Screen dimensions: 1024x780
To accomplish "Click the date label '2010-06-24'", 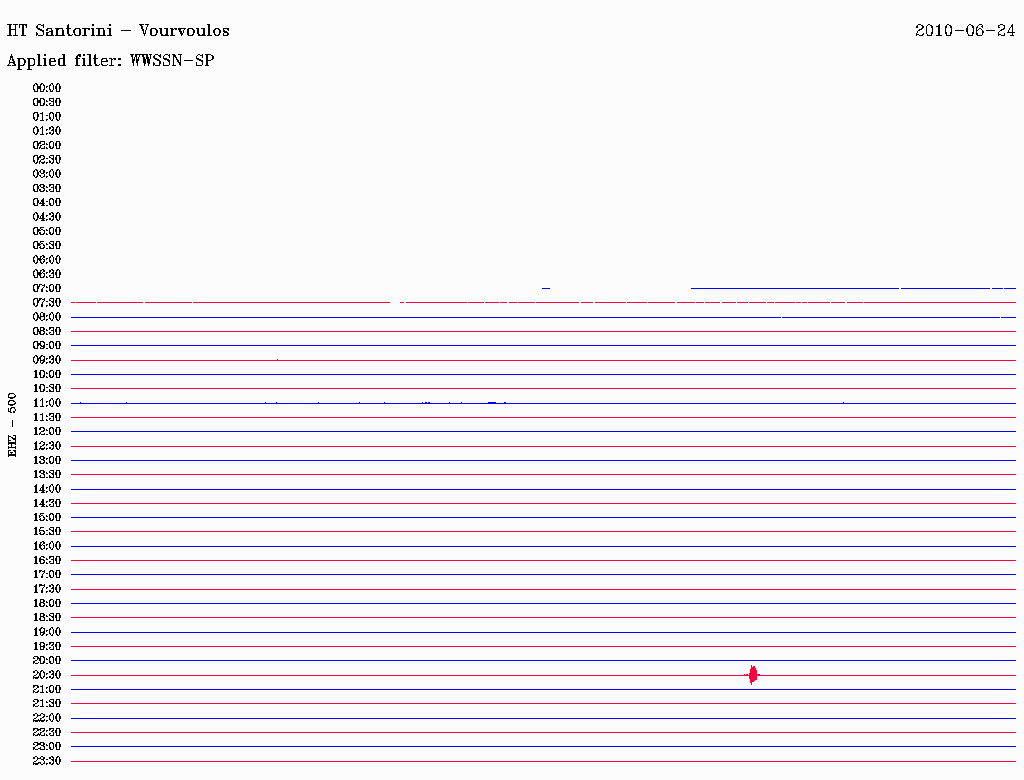I will point(965,31).
